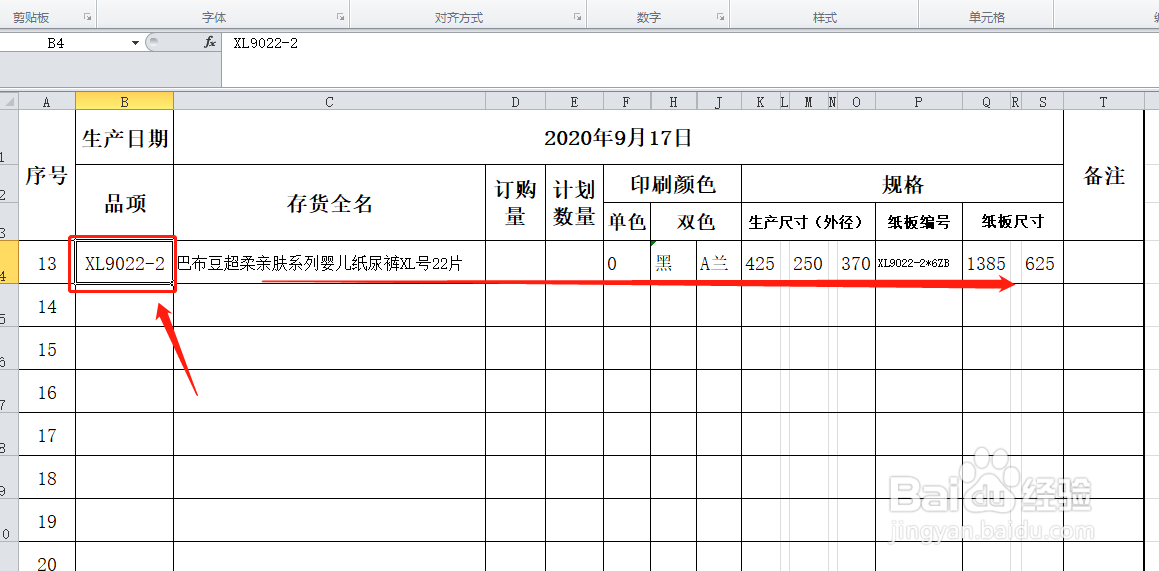This screenshot has height=571, width=1159.
Task: Click the cell showing 黑
Action: pyautogui.click(x=673, y=262)
